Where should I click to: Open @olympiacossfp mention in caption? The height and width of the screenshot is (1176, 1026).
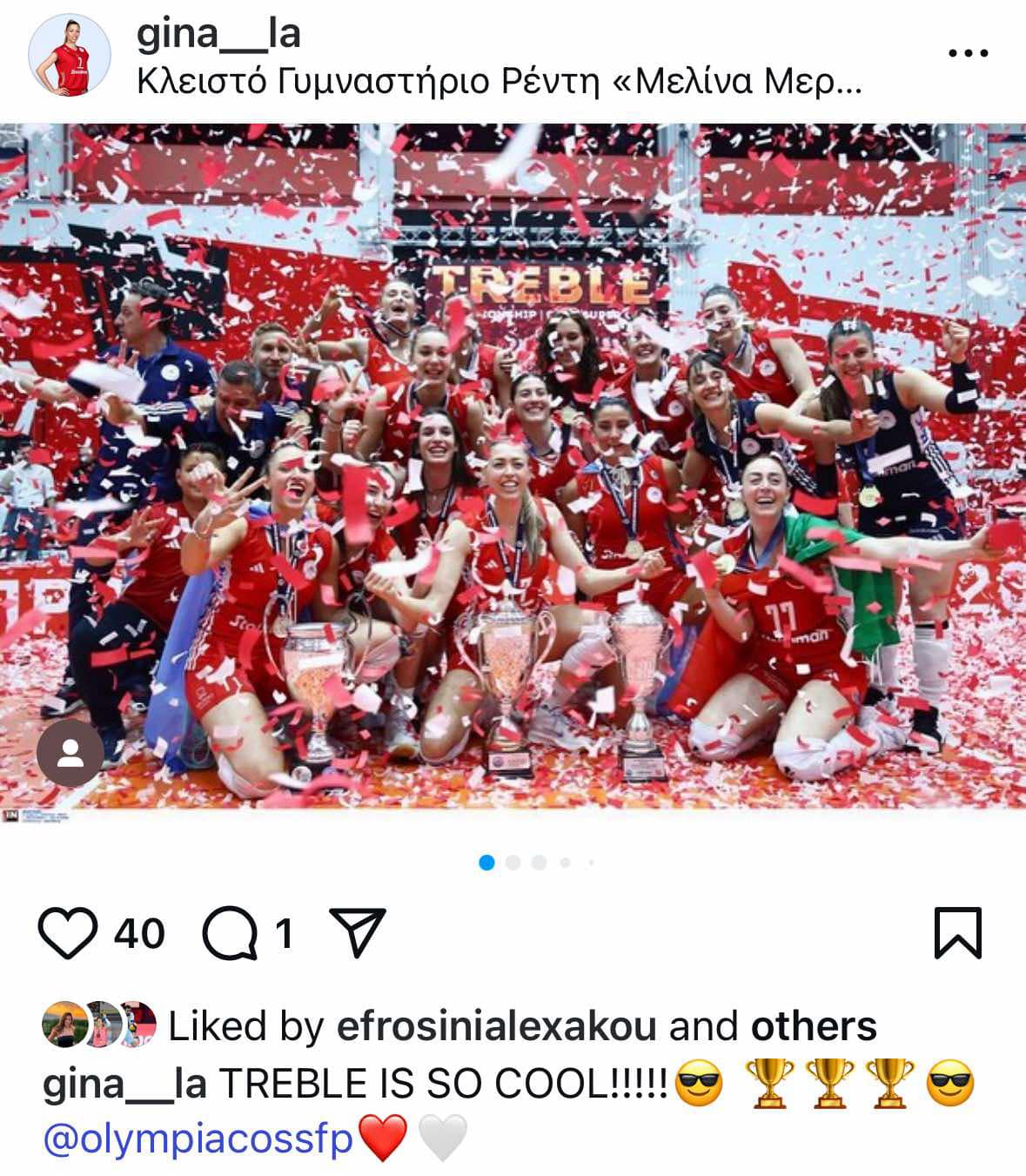coord(198,1139)
